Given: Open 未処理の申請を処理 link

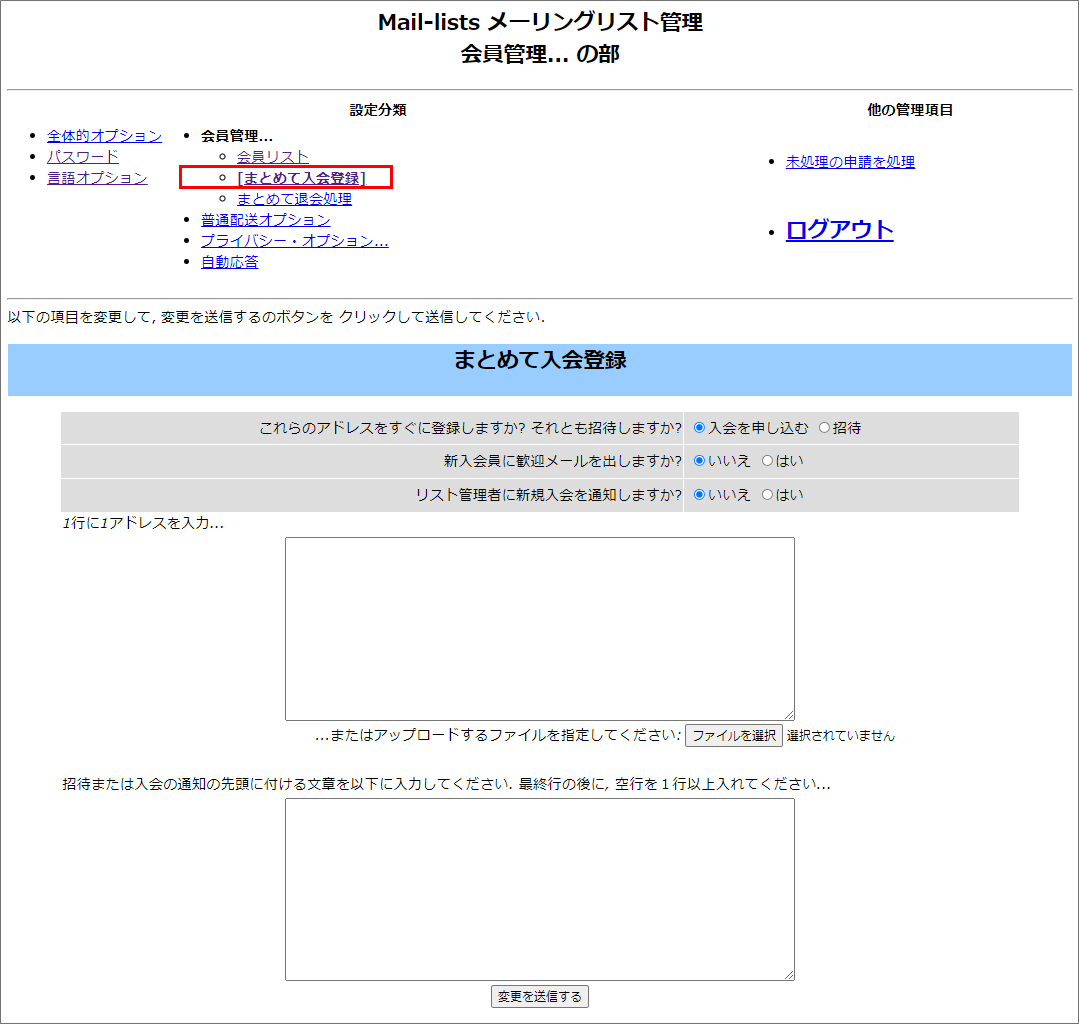Looking at the screenshot, I should coord(850,162).
